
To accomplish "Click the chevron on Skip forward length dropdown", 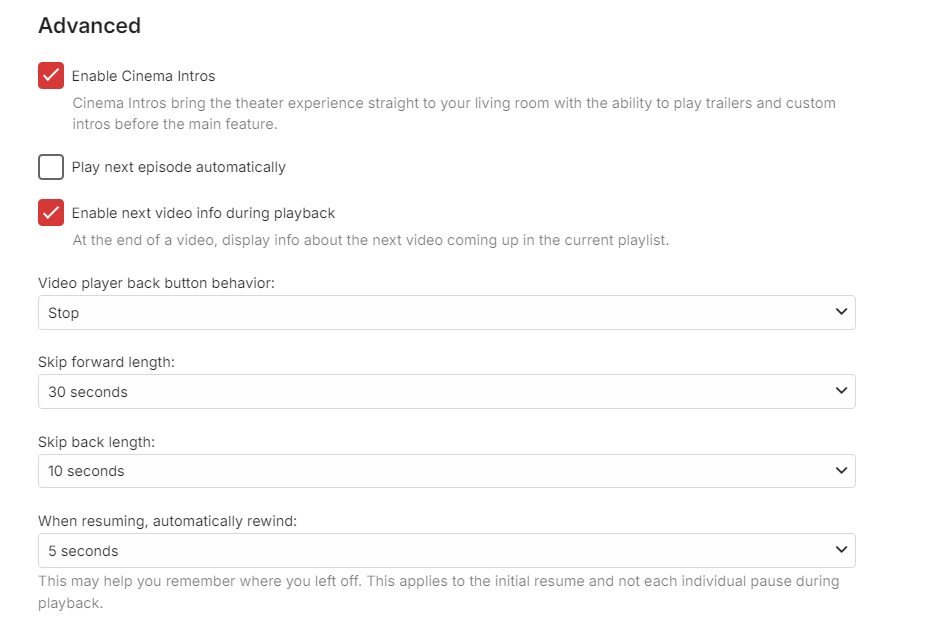I will (x=843, y=391).
